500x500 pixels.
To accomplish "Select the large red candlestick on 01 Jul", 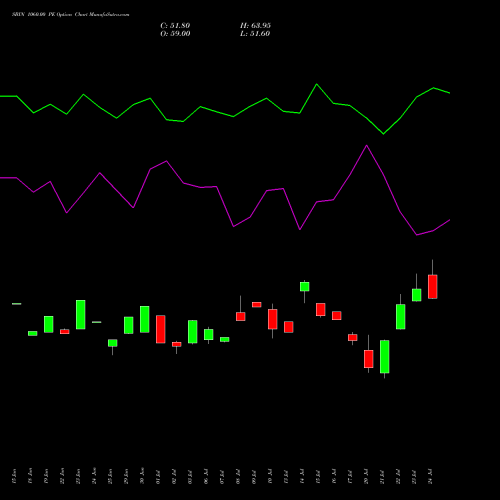I will (160, 329).
